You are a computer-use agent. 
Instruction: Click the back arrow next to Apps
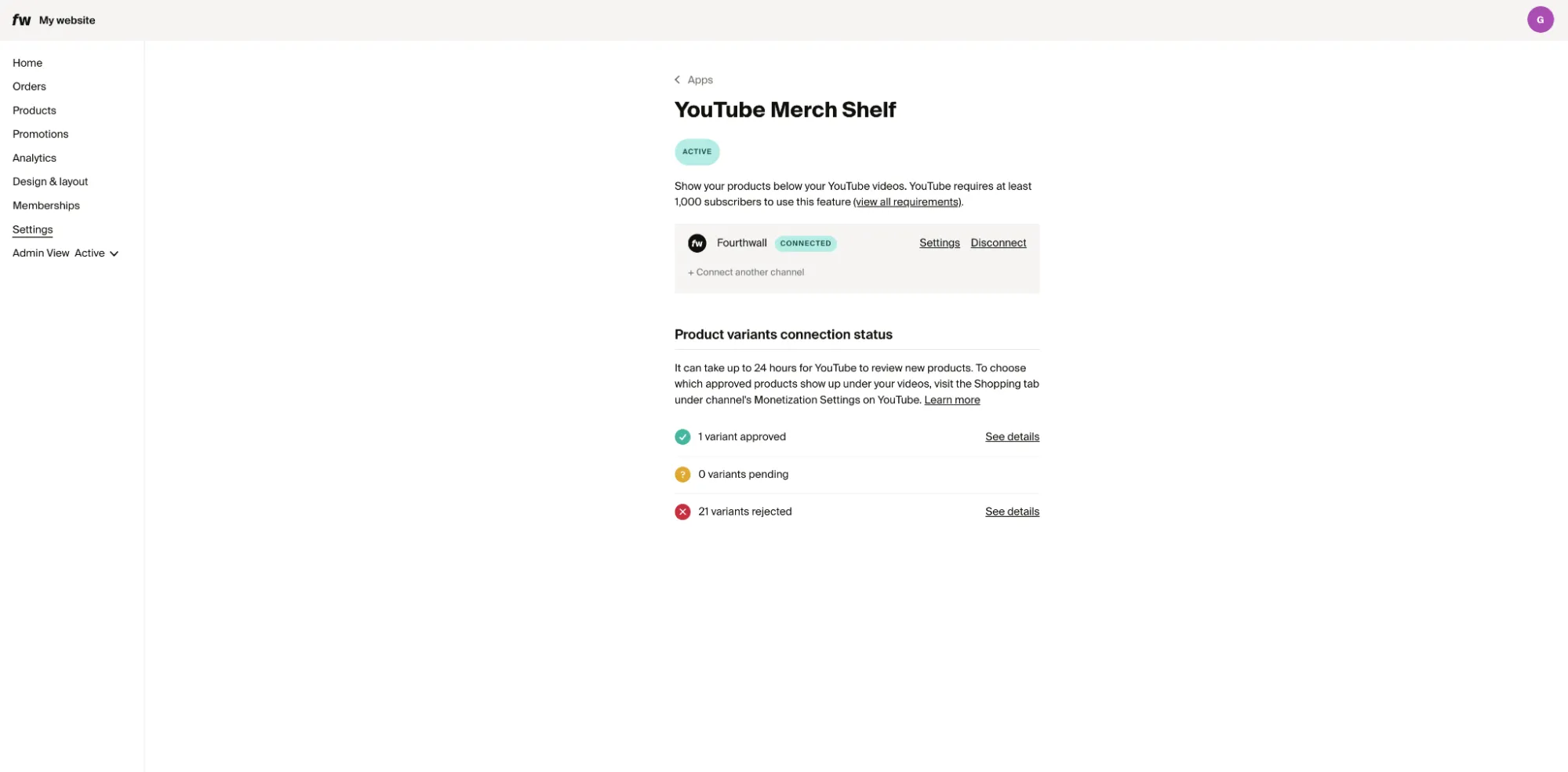click(x=677, y=79)
